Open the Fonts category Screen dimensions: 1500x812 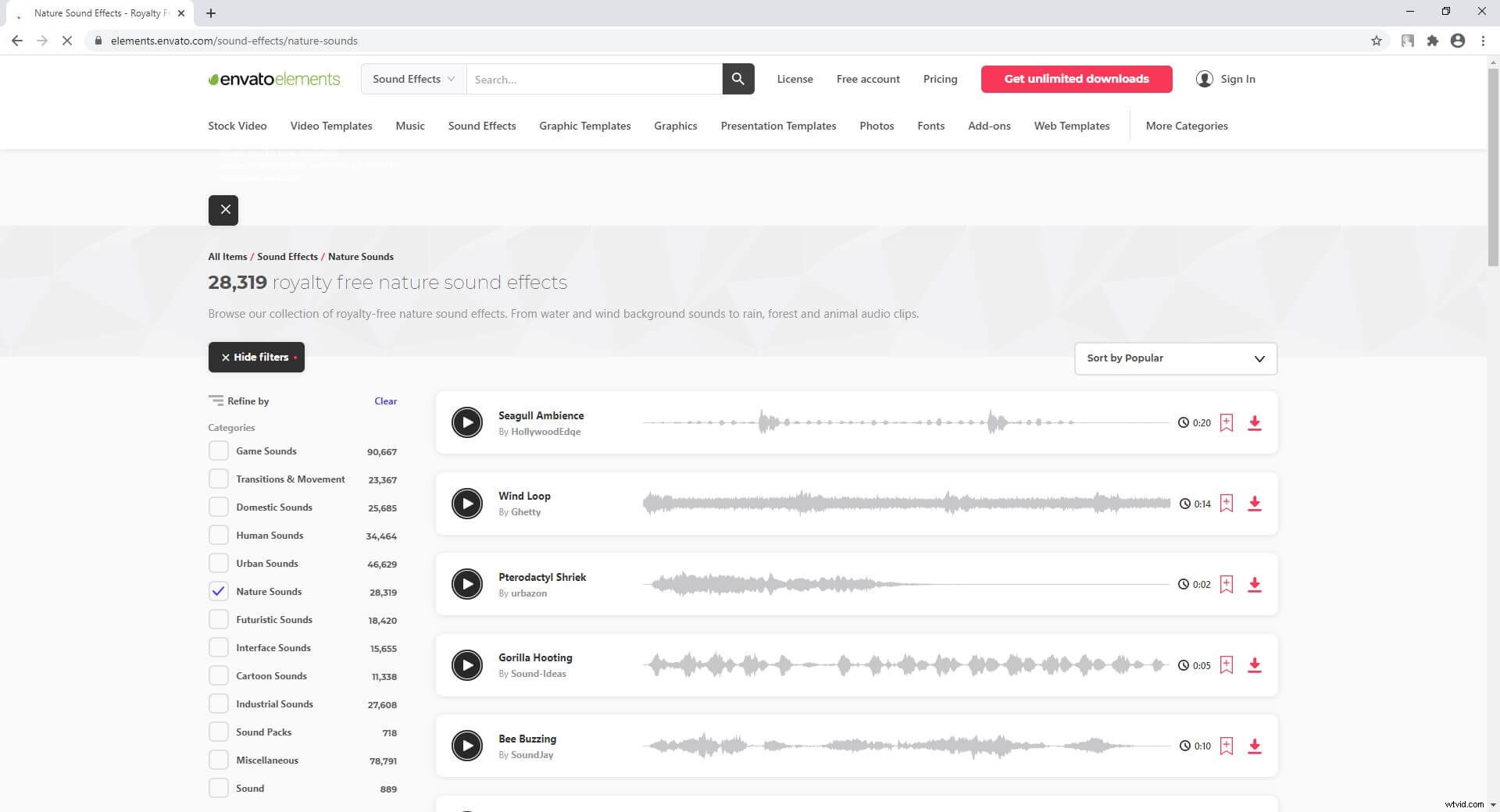click(930, 126)
